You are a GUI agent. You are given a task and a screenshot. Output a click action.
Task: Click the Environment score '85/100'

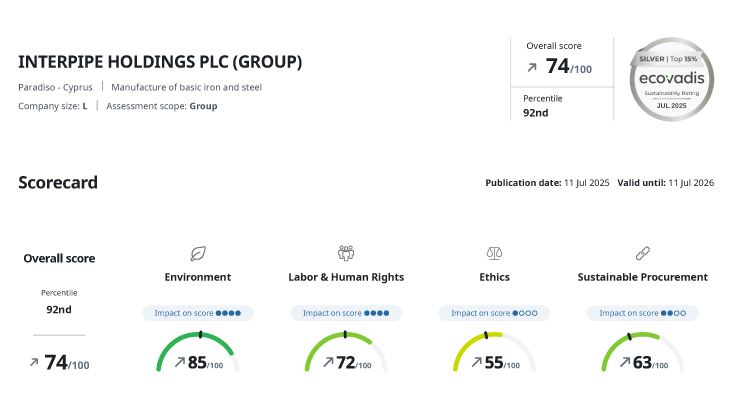[x=205, y=363]
